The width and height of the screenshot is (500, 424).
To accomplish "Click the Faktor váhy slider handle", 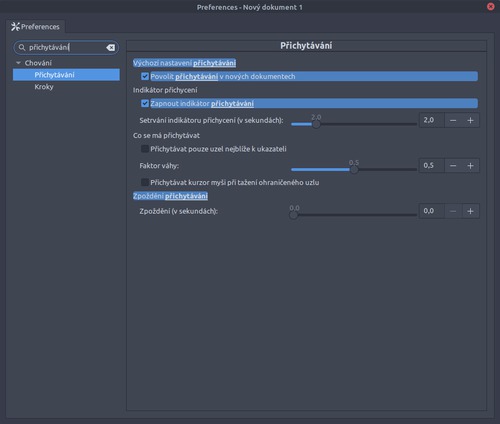I will (354, 169).
